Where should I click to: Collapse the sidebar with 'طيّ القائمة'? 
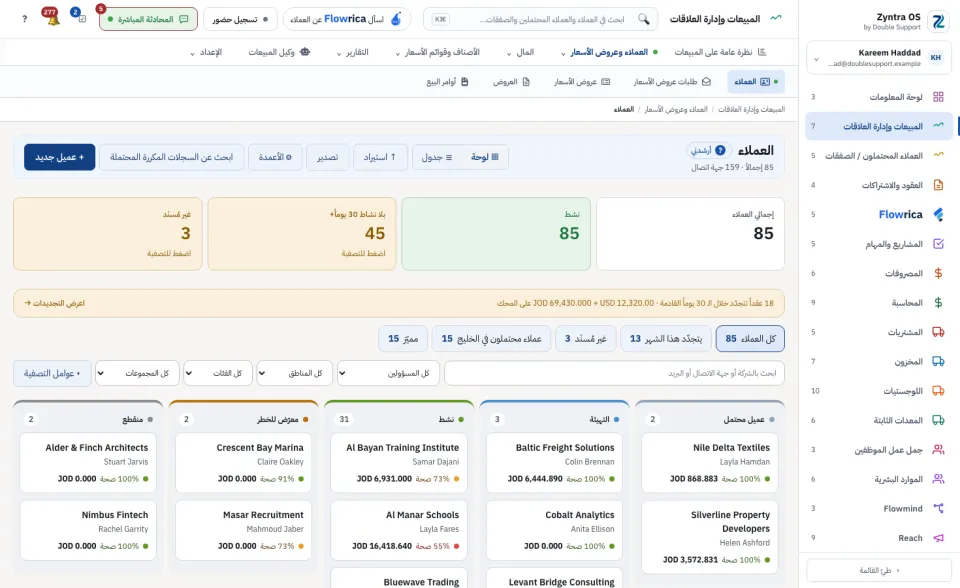point(879,570)
